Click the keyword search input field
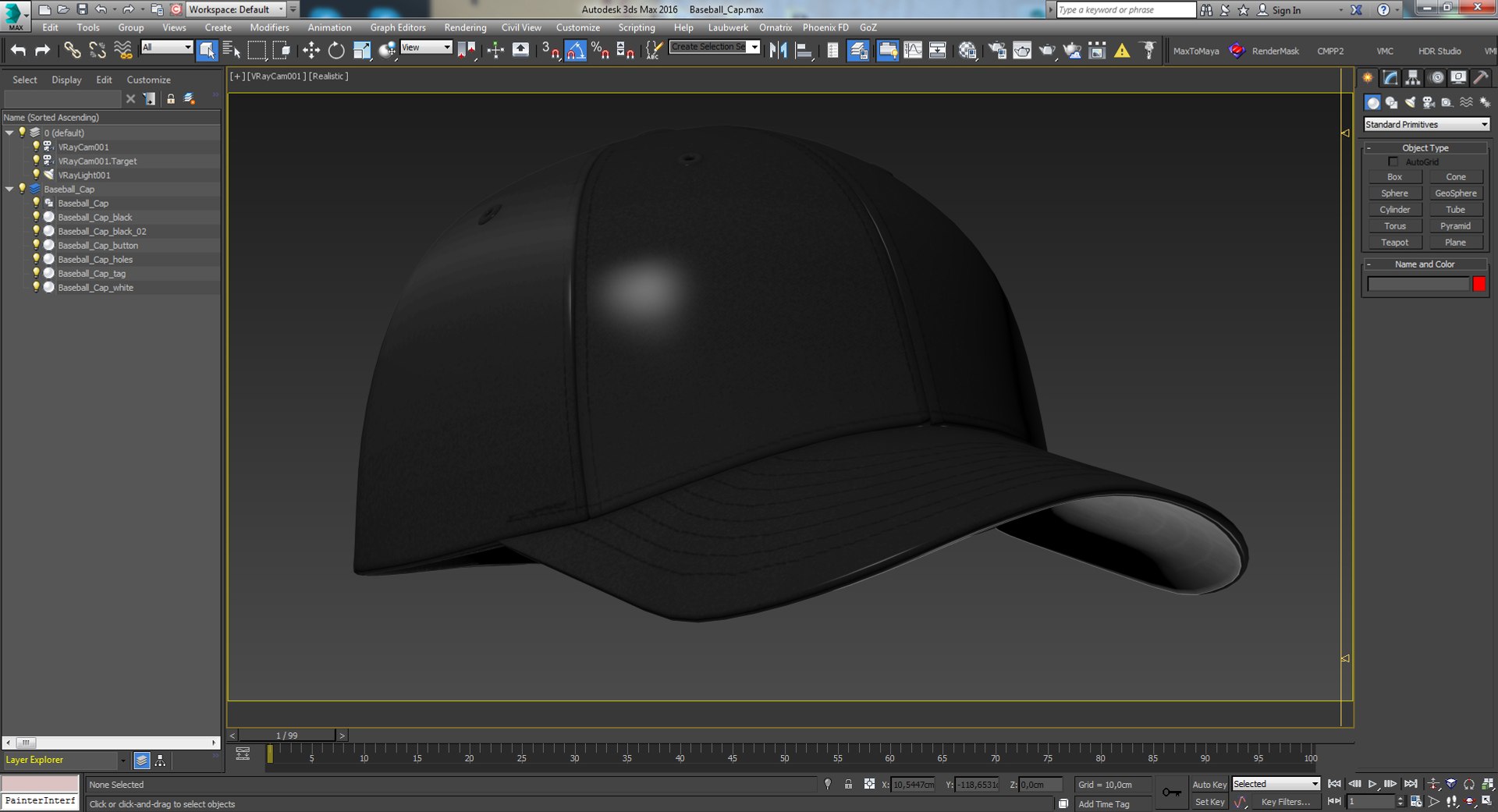The height and width of the screenshot is (812, 1498). click(x=1126, y=9)
